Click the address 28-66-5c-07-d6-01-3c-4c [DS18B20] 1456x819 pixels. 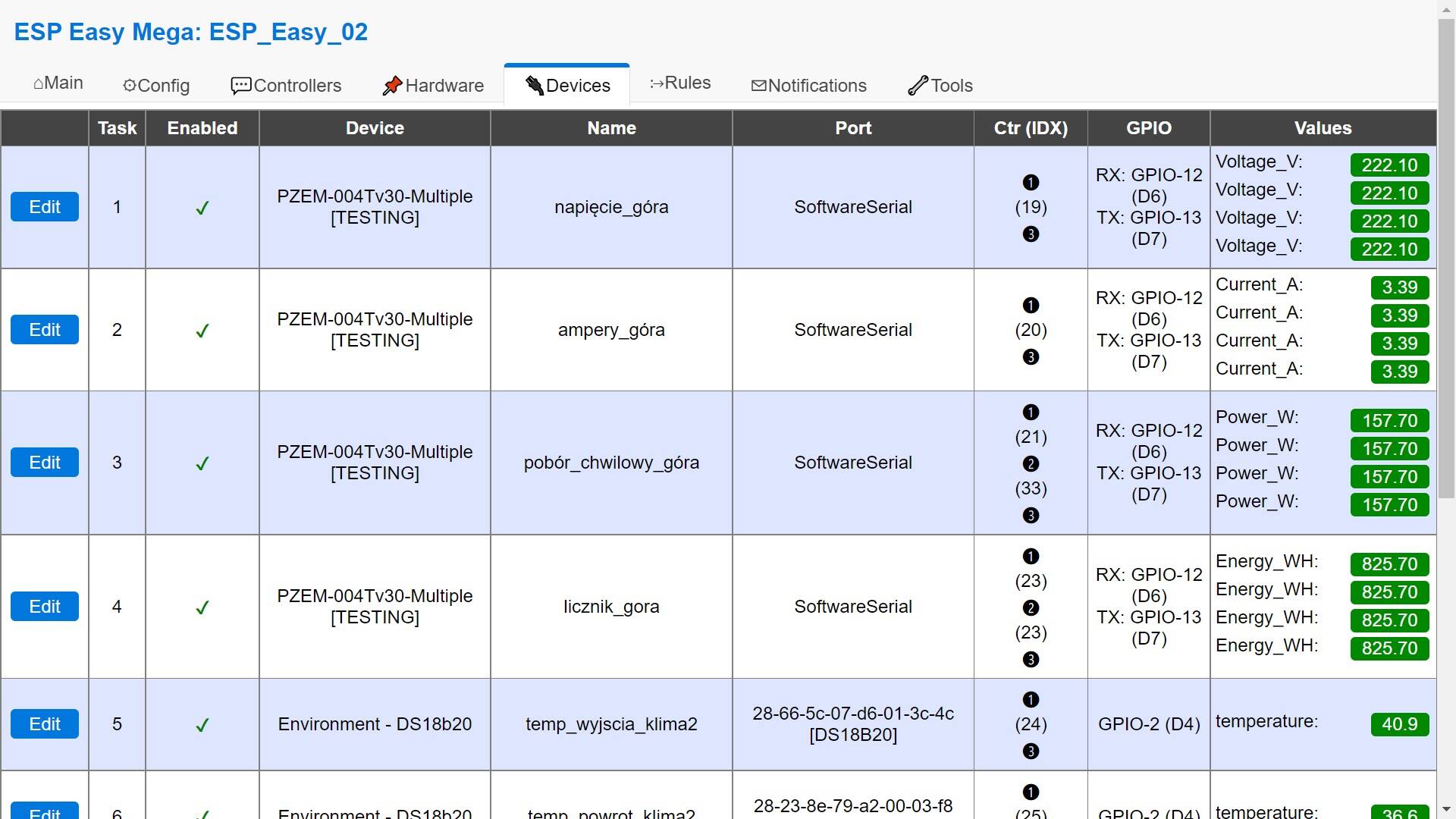pos(853,724)
